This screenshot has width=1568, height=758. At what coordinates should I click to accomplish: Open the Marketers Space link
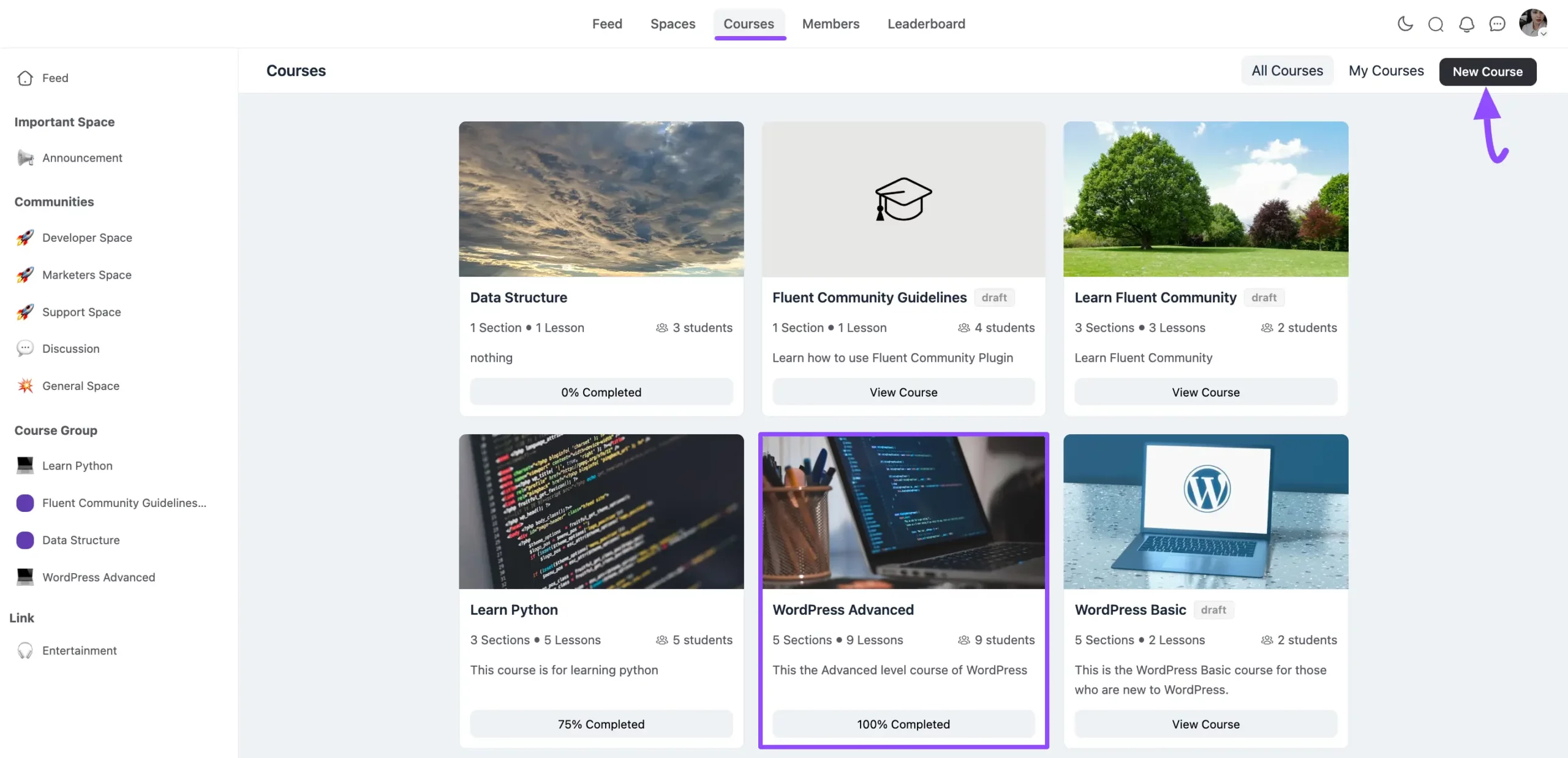click(87, 275)
